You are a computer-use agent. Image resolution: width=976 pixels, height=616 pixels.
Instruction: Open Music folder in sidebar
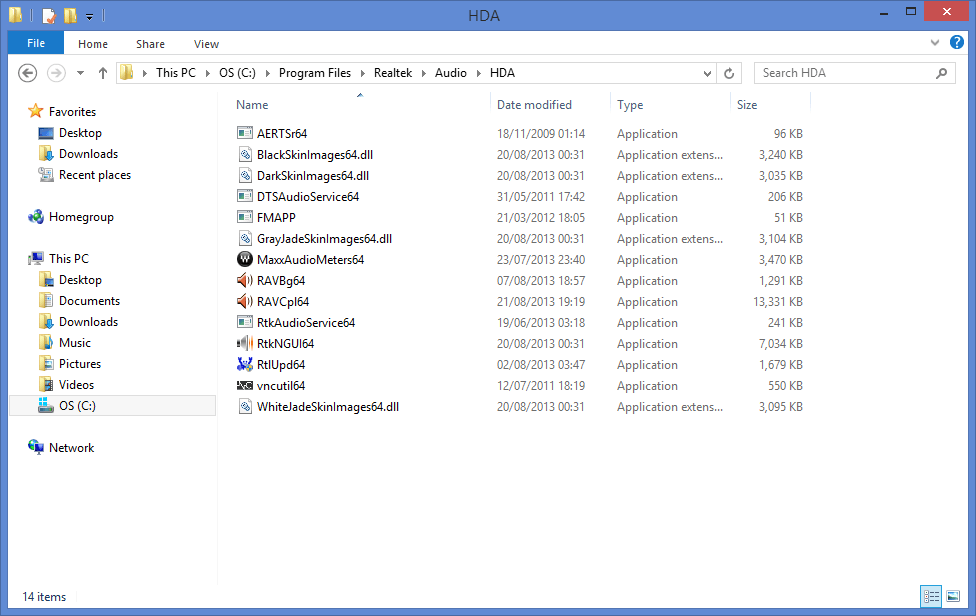[74, 342]
